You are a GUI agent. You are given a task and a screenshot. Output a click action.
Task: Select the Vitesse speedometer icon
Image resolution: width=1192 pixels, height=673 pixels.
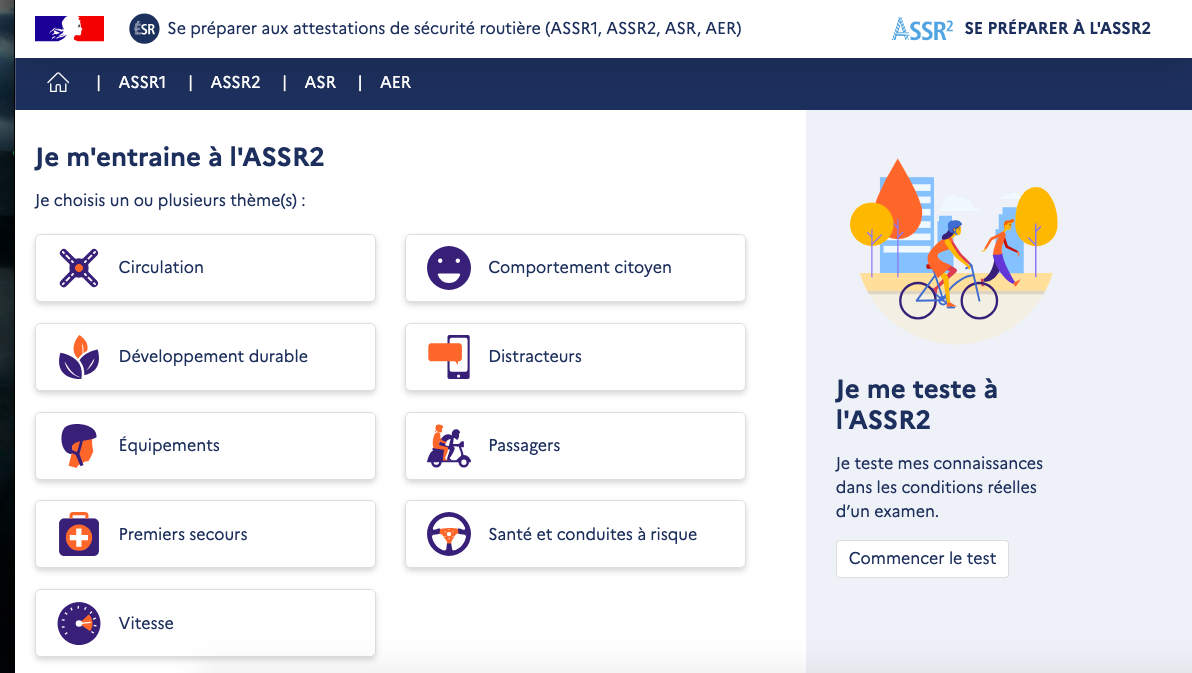click(79, 624)
